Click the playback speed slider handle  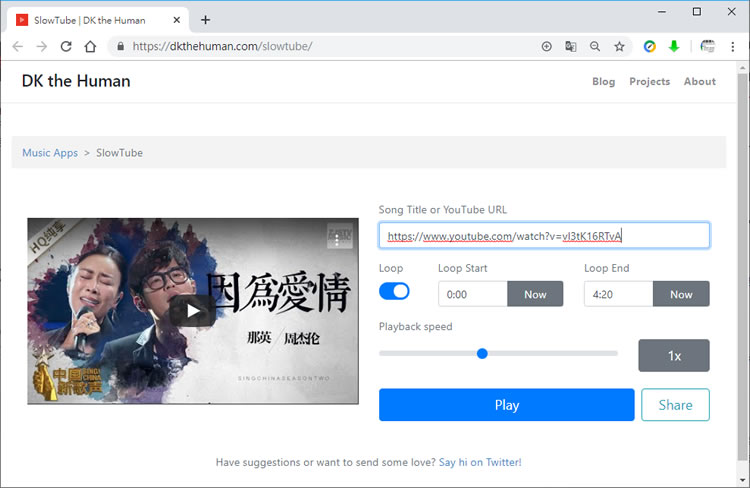pyautogui.click(x=482, y=354)
